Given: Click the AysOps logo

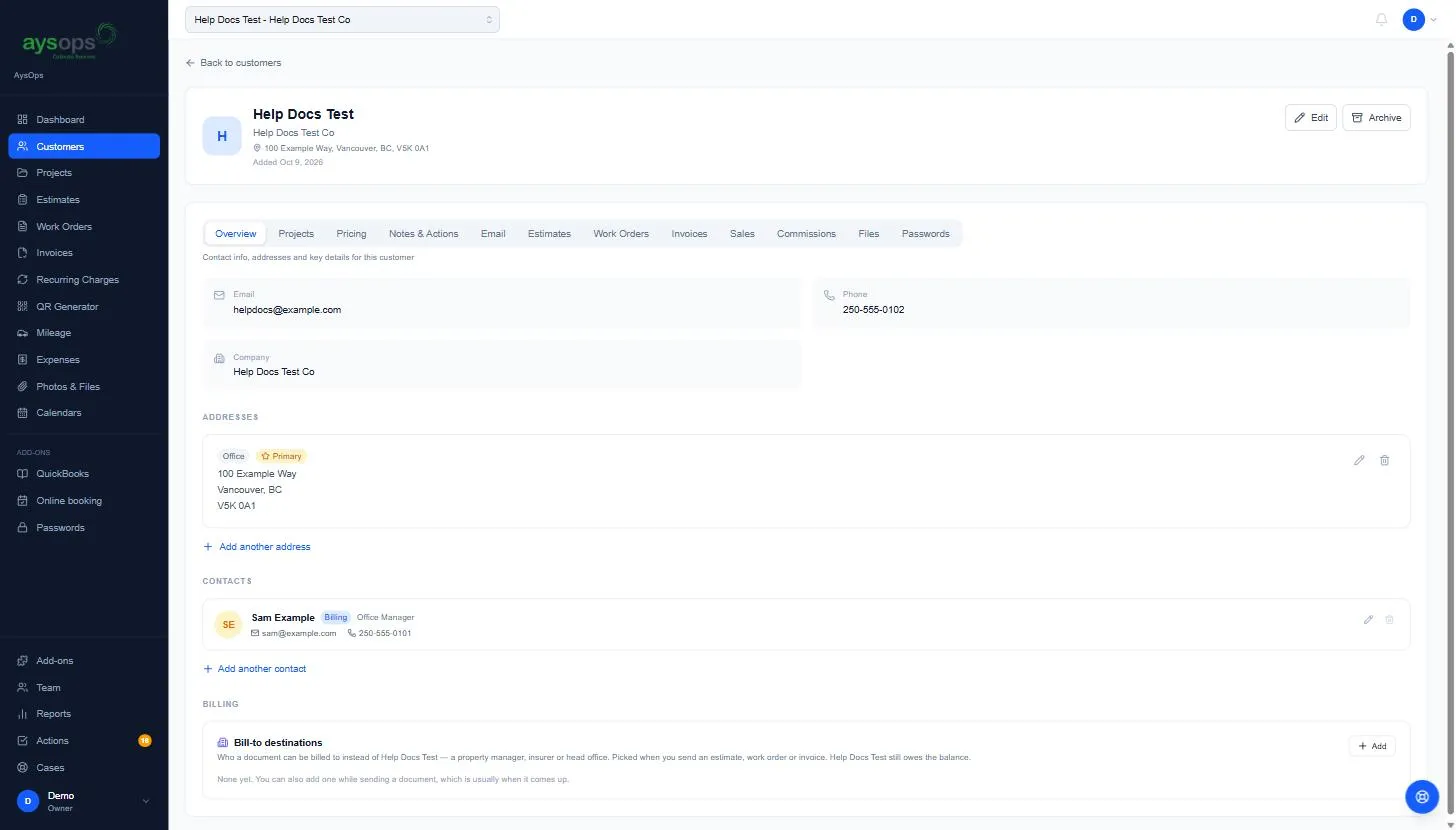Looking at the screenshot, I should click(70, 42).
